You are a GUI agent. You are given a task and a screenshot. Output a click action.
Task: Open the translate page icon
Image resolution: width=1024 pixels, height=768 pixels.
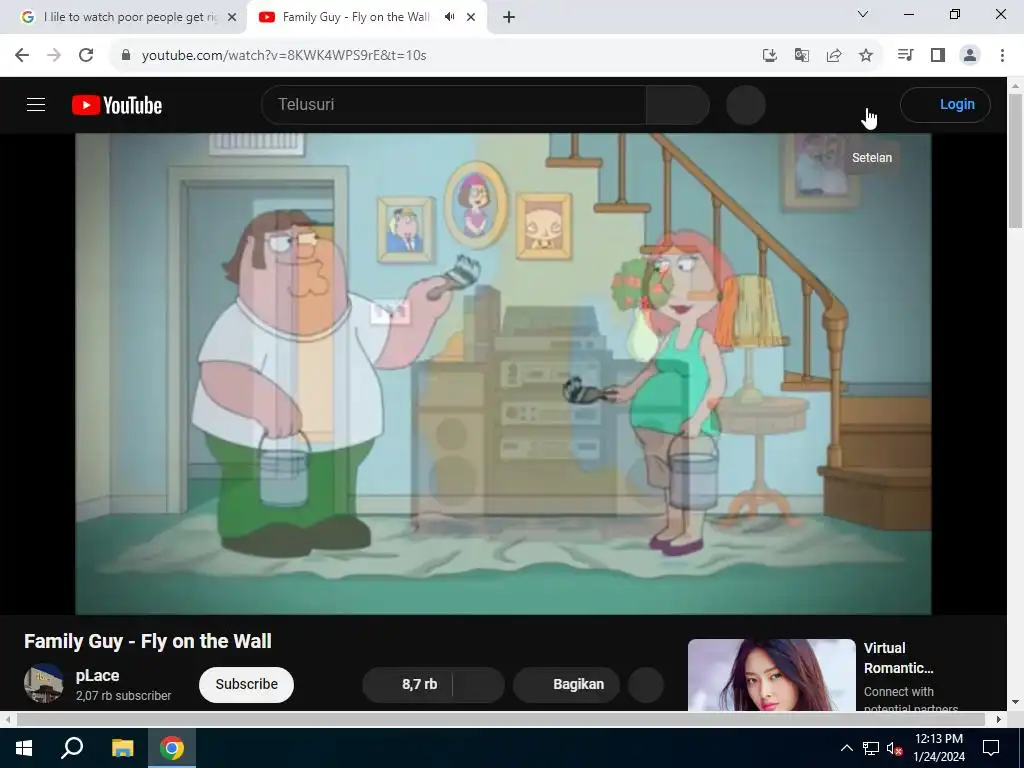coord(802,56)
